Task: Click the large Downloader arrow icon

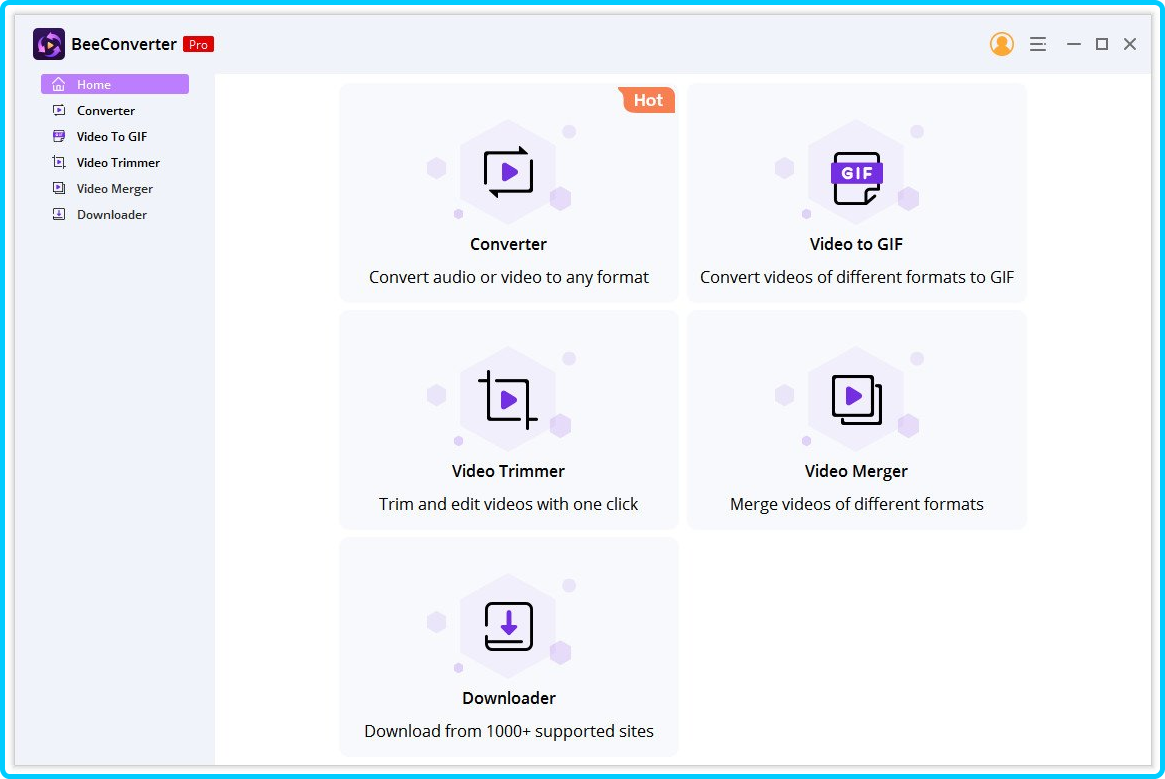Action: pos(509,627)
